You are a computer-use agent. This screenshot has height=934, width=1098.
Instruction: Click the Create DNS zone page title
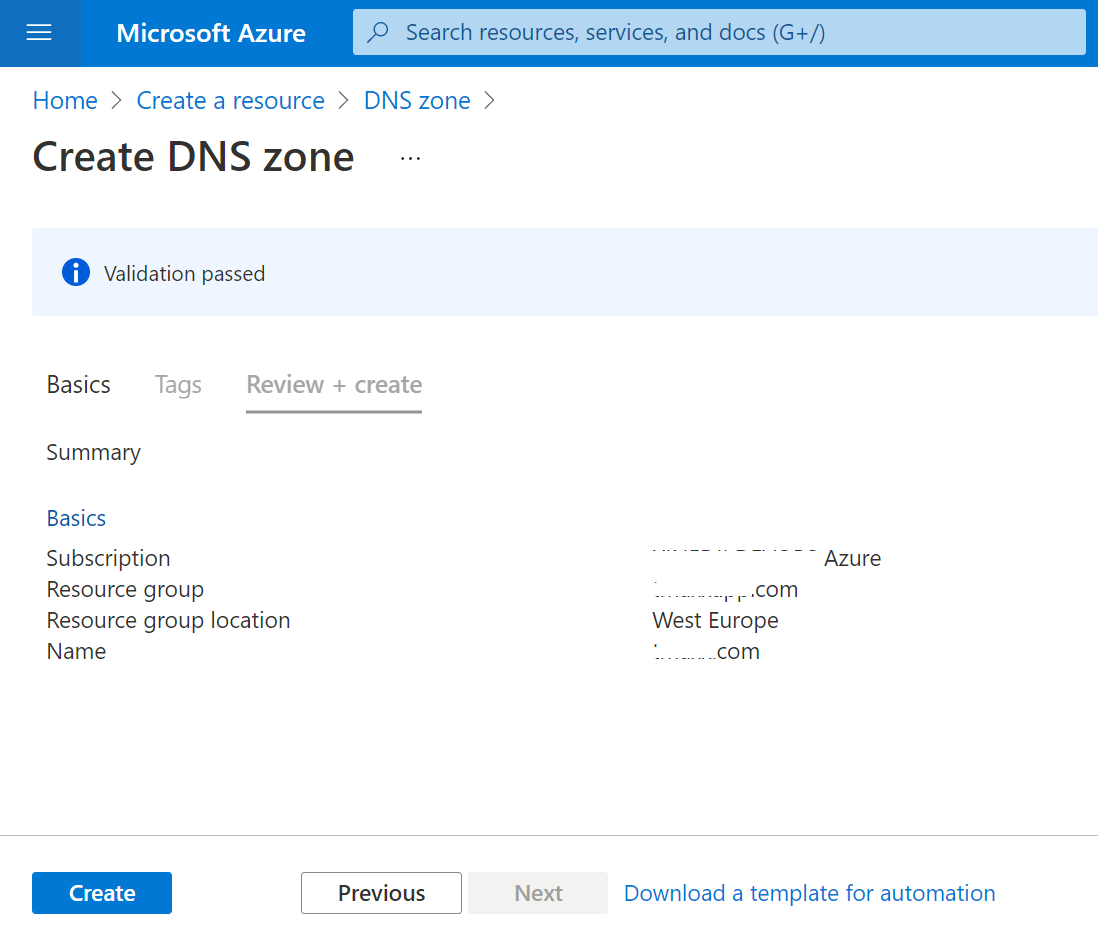193,156
